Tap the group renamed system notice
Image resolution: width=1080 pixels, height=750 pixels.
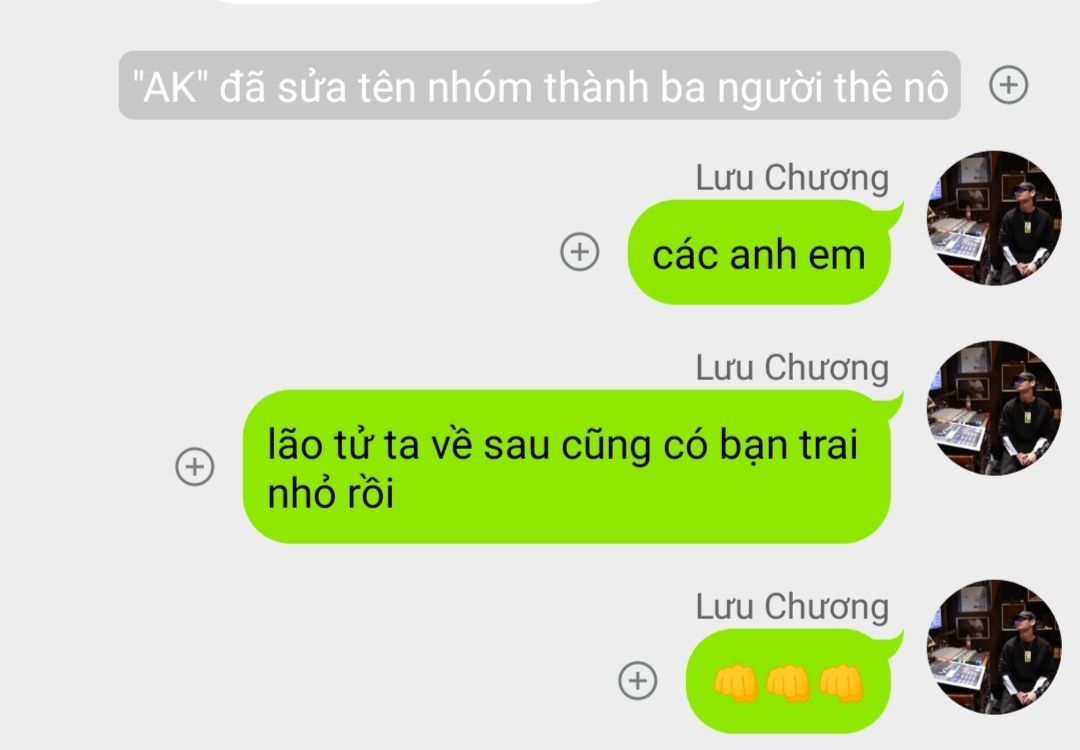click(539, 85)
